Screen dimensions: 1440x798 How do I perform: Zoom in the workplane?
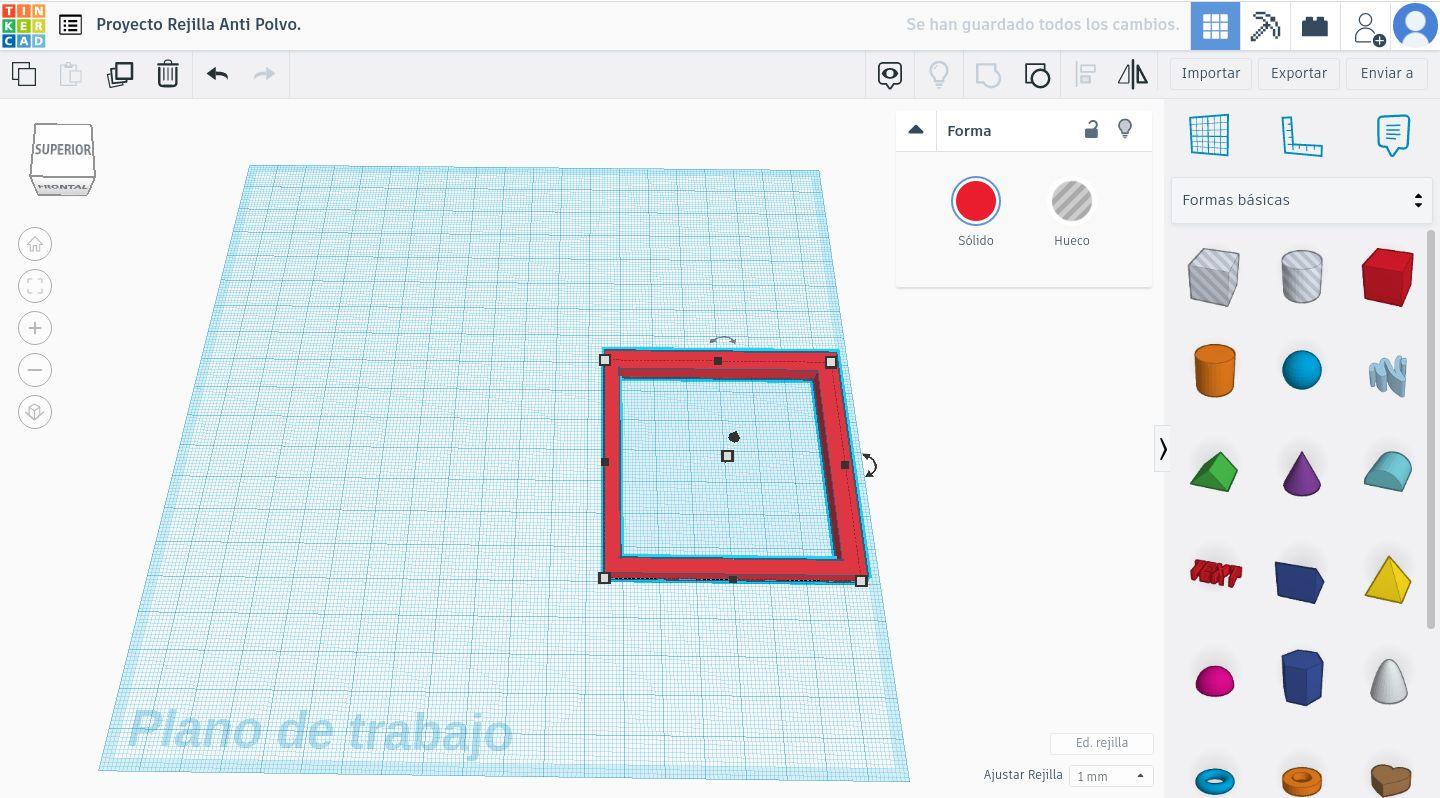pos(35,328)
